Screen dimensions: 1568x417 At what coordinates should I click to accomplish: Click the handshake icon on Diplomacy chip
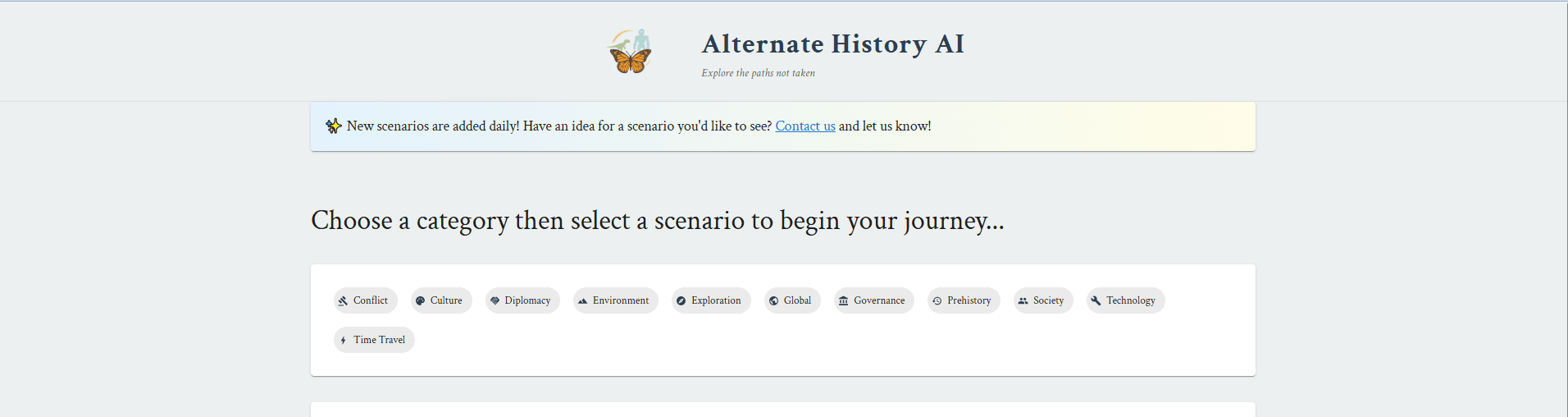point(495,301)
